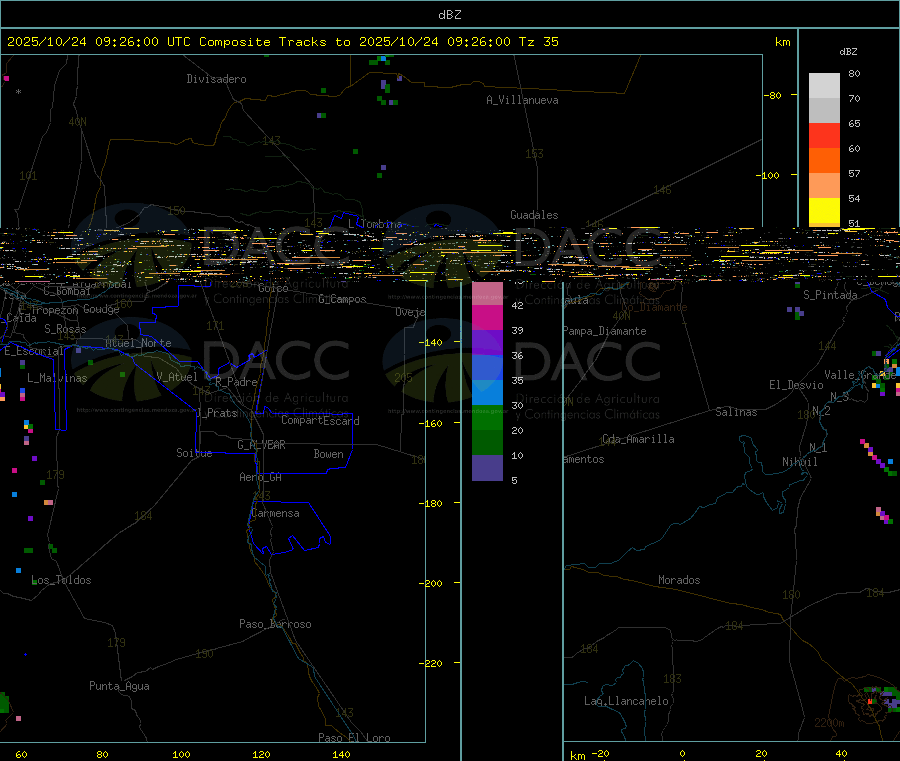Click the Cda_Amarilla label

tap(638, 439)
